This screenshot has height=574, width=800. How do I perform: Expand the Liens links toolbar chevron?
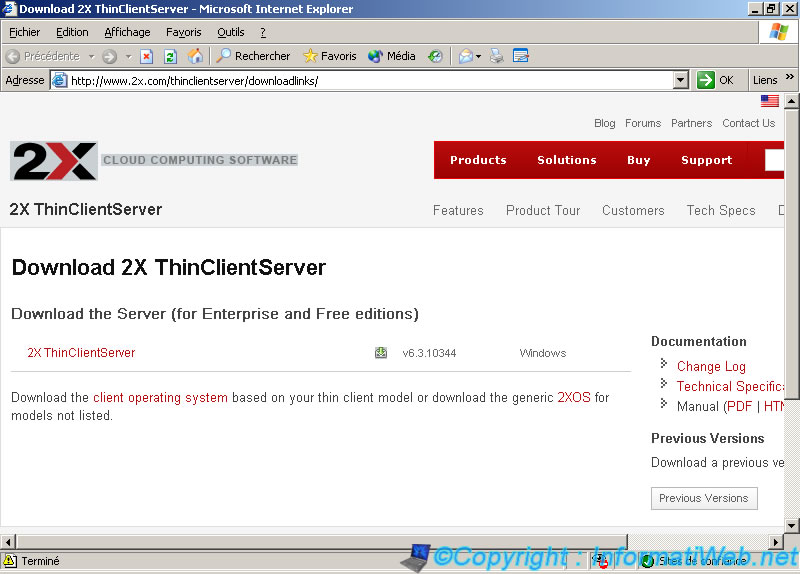(789, 77)
